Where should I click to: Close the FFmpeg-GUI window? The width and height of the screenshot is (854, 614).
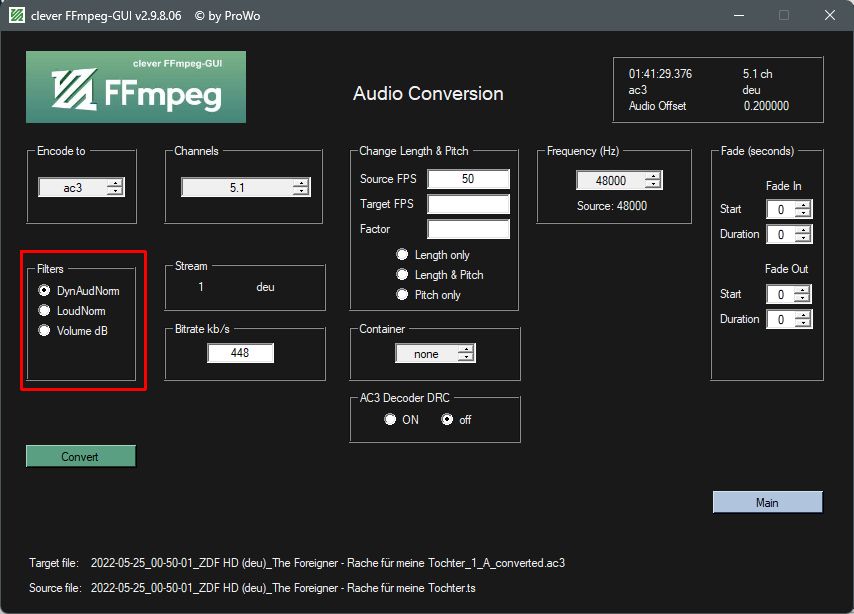829,15
